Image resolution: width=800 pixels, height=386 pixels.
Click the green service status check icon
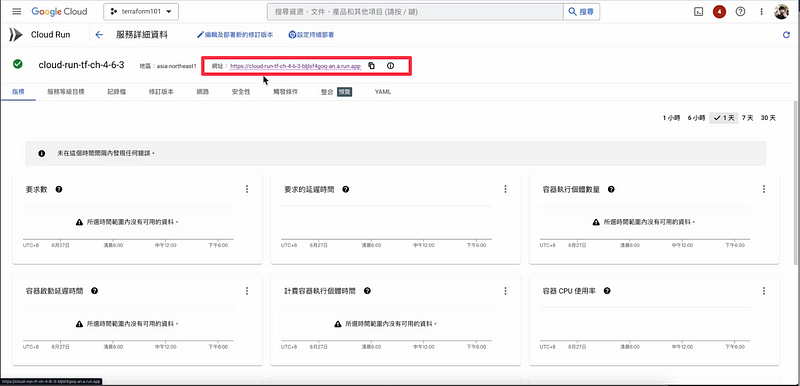(x=18, y=64)
